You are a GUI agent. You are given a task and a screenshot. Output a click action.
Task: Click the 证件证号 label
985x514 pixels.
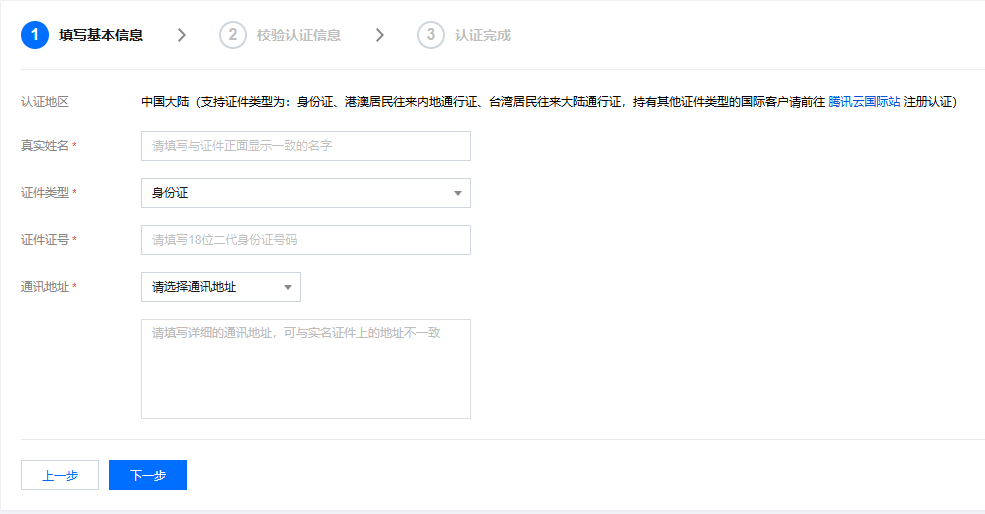[45, 240]
